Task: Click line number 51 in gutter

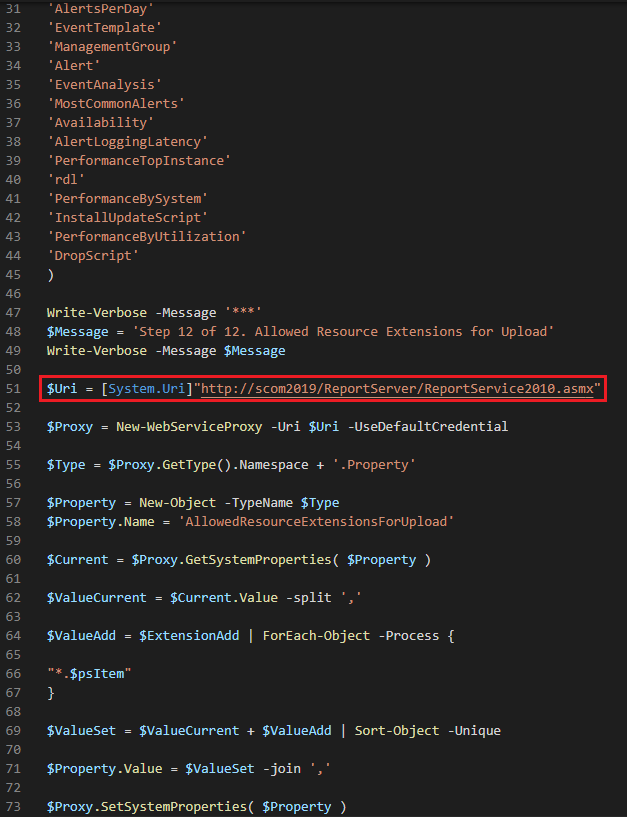Action: (x=13, y=389)
